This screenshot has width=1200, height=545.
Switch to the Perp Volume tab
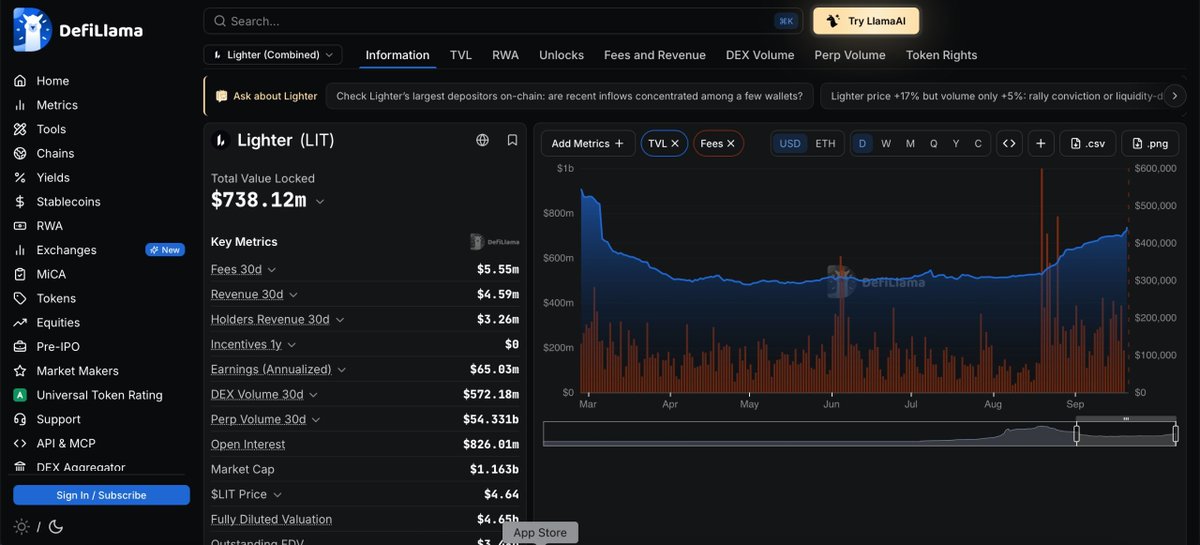point(850,55)
